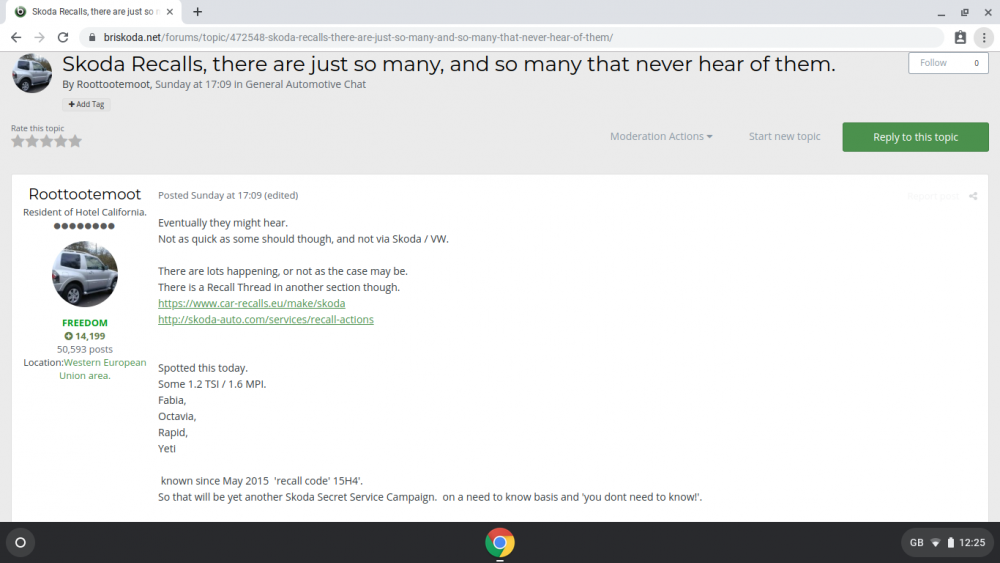Close the Skoda Recalls tab
Viewport: 1000px width, 563px height.
pyautogui.click(x=170, y=11)
